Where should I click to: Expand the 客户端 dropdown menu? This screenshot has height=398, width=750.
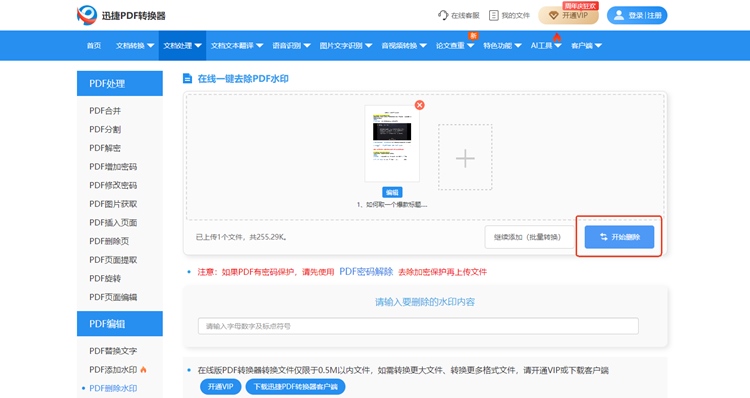click(x=586, y=45)
